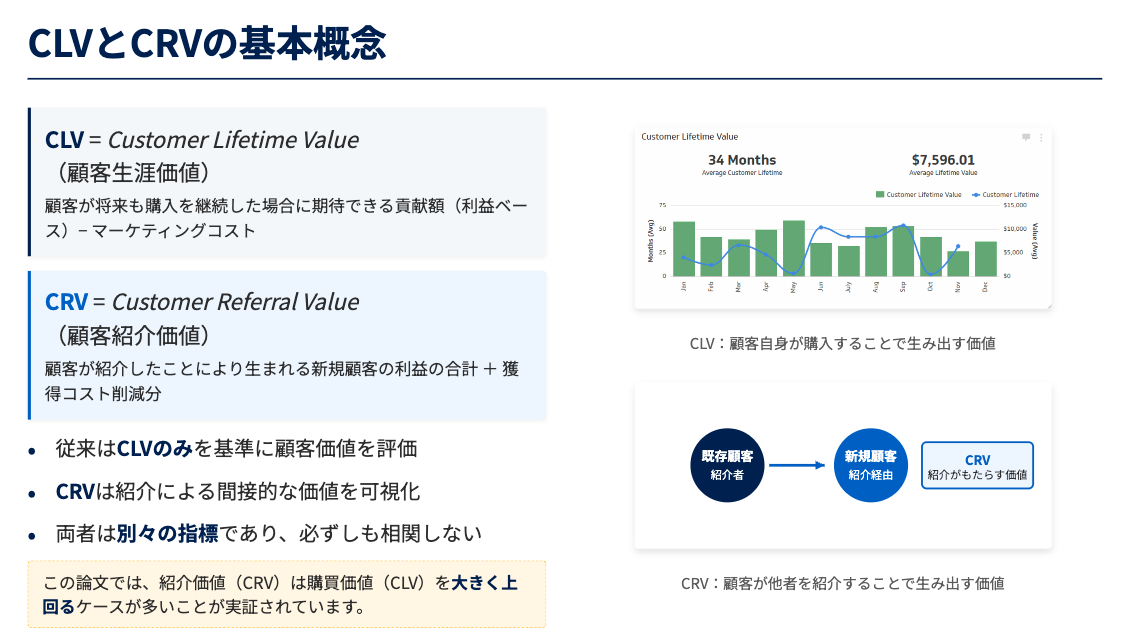Open the three-dot menu on the chart card
Screen dimensions: 1136x639
point(1041,137)
